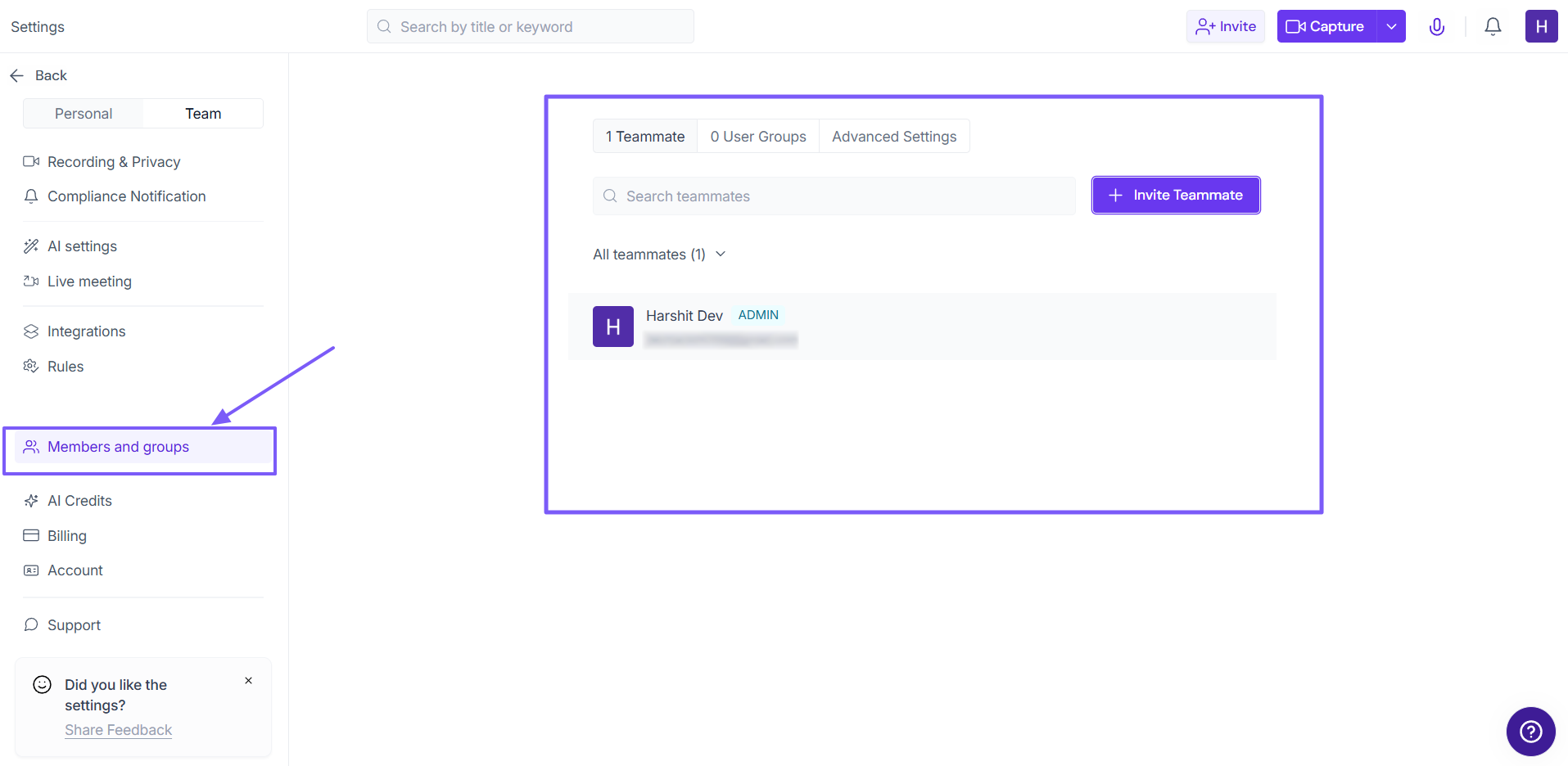Open Members and groups settings
The height and width of the screenshot is (766, 1568).
point(143,447)
